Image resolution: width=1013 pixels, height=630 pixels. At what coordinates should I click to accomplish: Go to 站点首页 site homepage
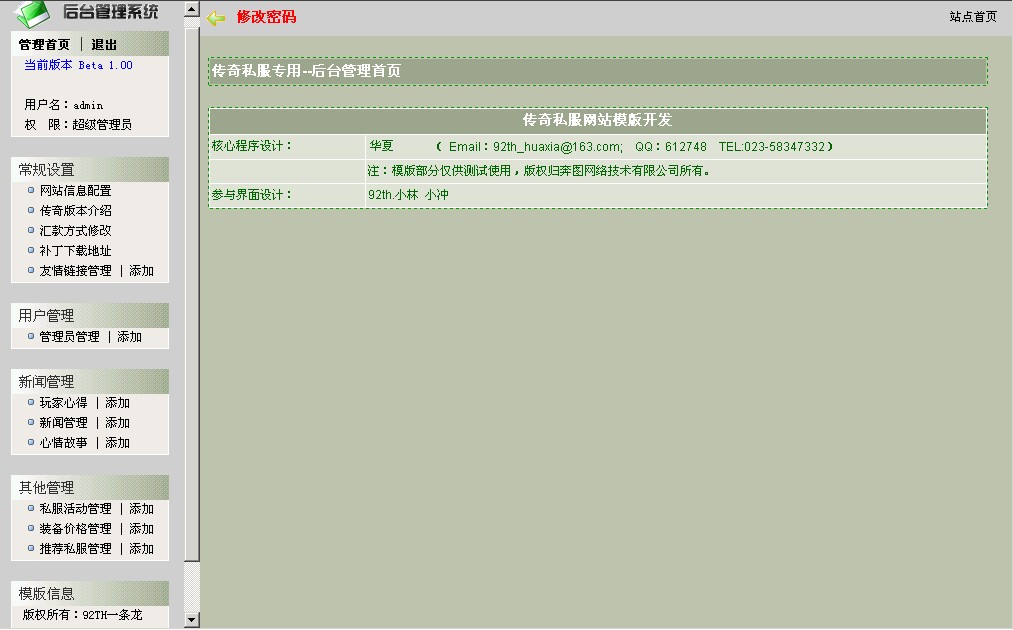pyautogui.click(x=972, y=17)
